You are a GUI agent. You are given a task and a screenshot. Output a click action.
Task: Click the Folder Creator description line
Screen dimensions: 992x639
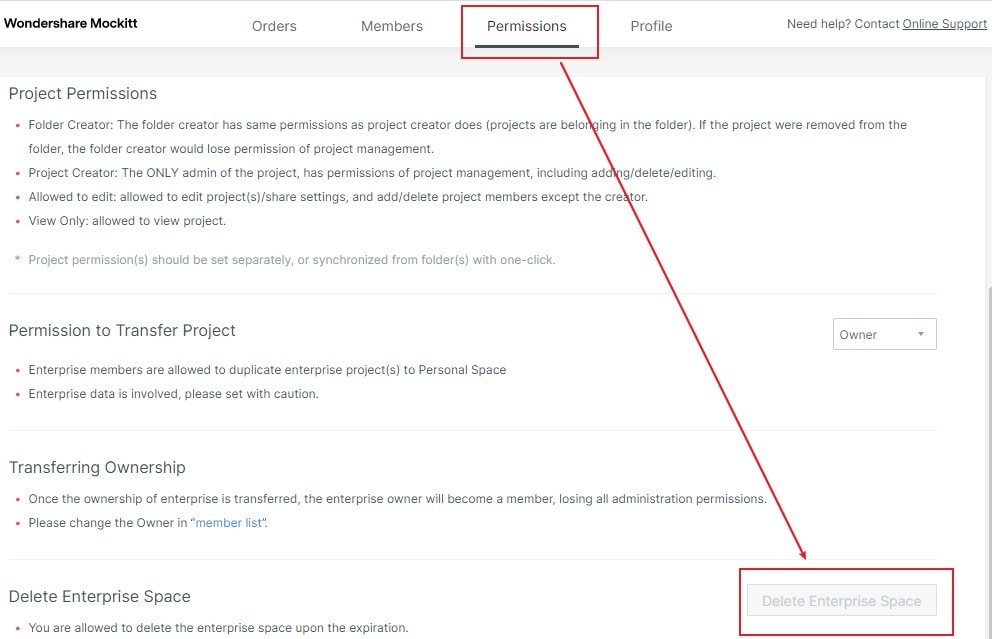(x=467, y=125)
